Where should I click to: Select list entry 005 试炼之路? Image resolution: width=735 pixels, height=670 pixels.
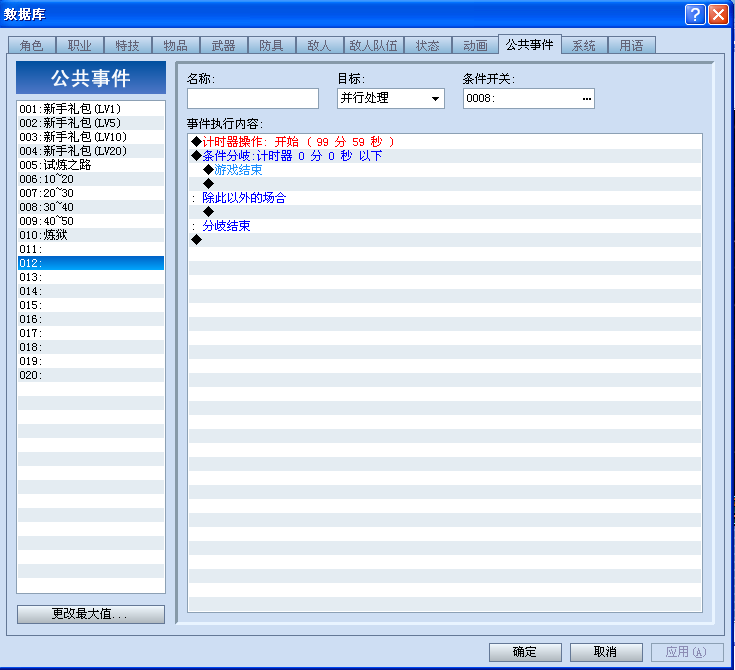(x=91, y=165)
